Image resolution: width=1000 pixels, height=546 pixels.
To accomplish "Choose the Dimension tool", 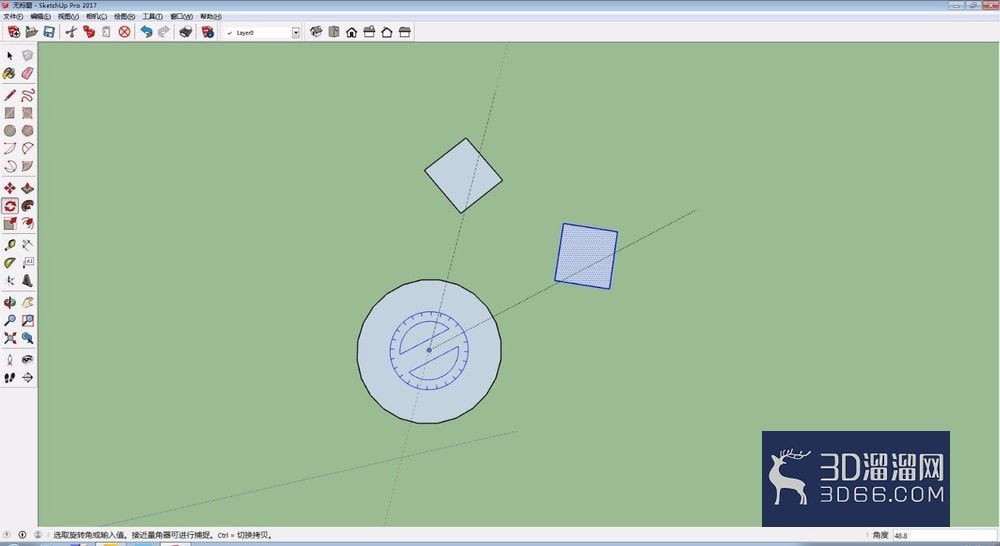I will (27, 245).
